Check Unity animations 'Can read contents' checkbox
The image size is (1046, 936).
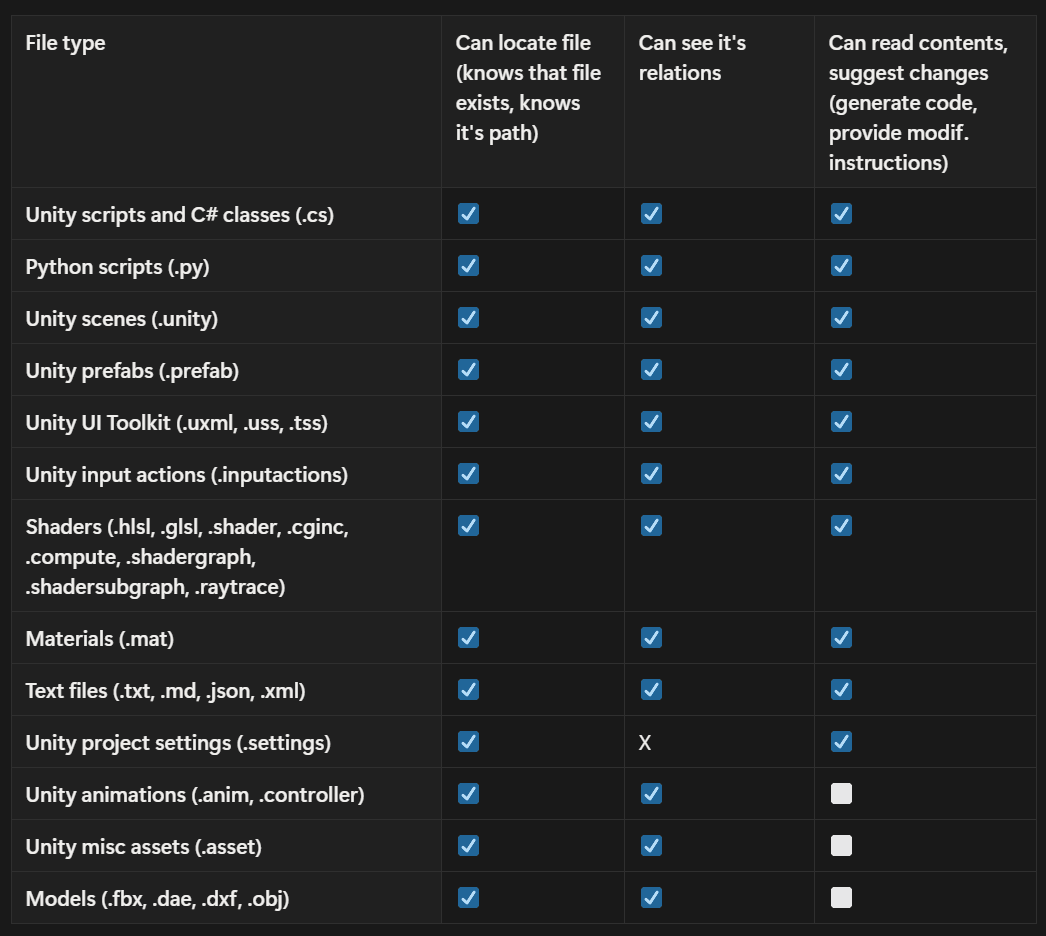point(841,793)
